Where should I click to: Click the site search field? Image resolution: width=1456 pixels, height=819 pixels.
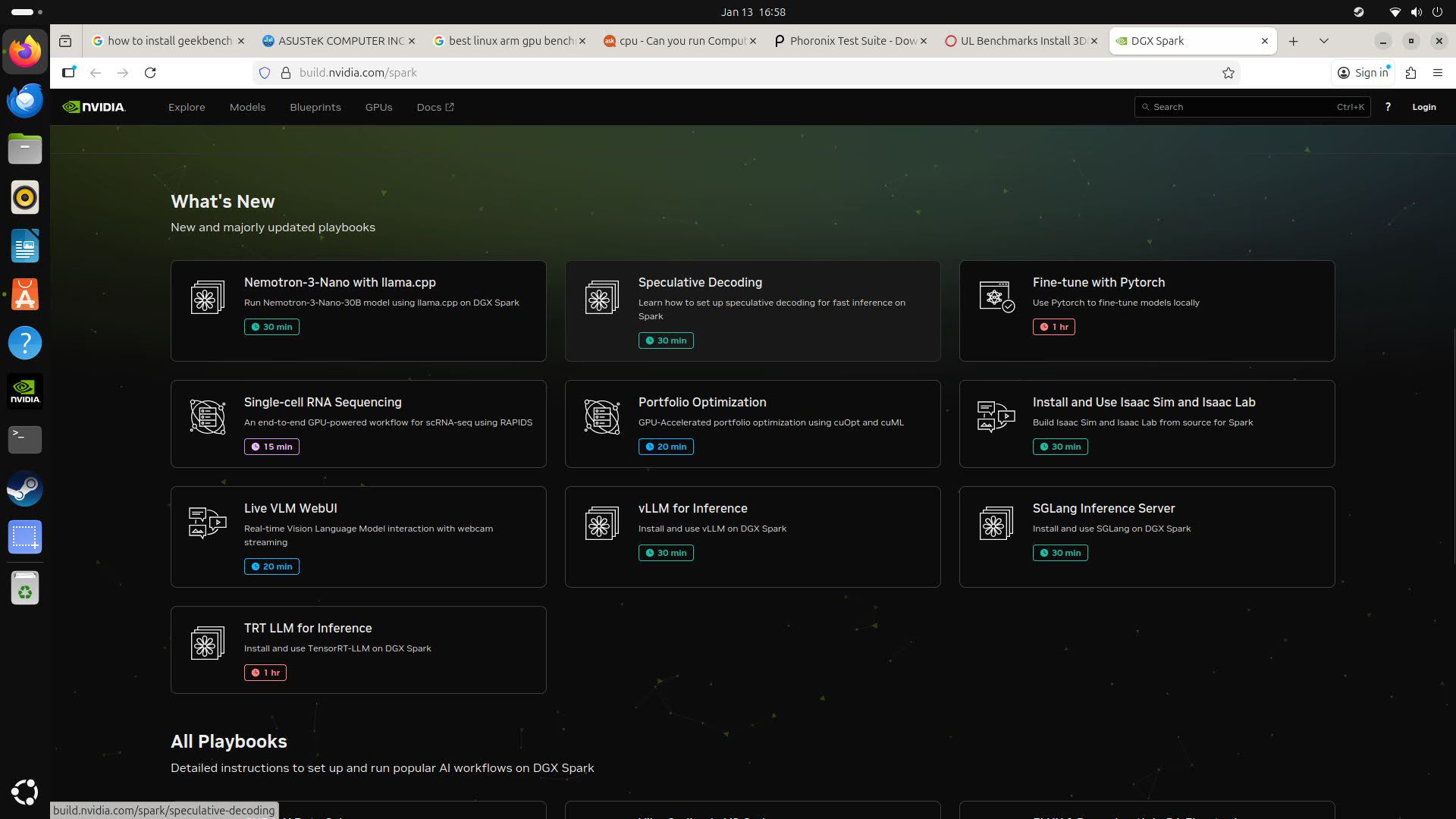[x=1244, y=107]
